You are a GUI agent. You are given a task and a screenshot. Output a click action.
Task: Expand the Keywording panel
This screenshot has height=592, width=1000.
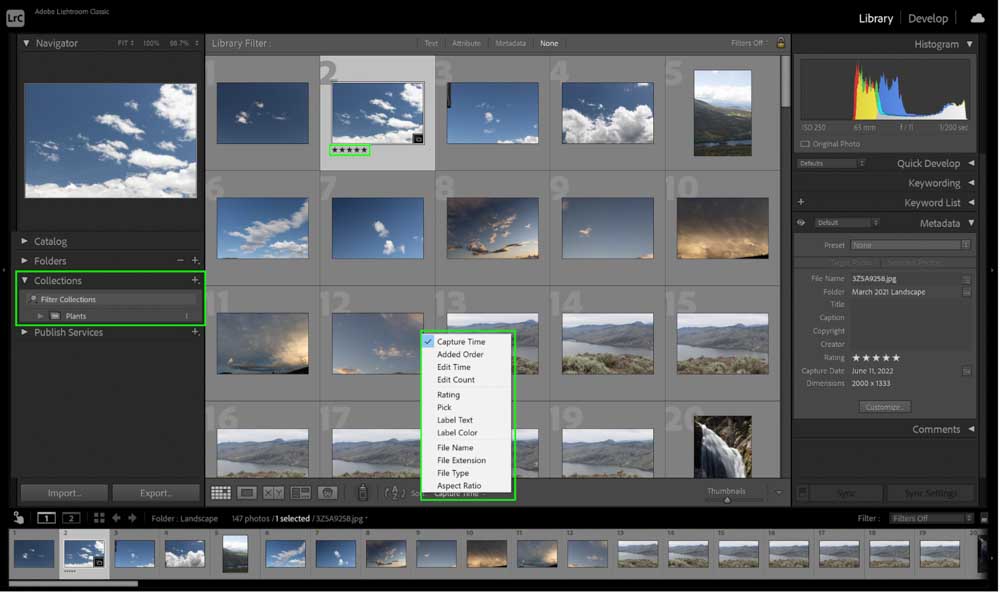971,182
